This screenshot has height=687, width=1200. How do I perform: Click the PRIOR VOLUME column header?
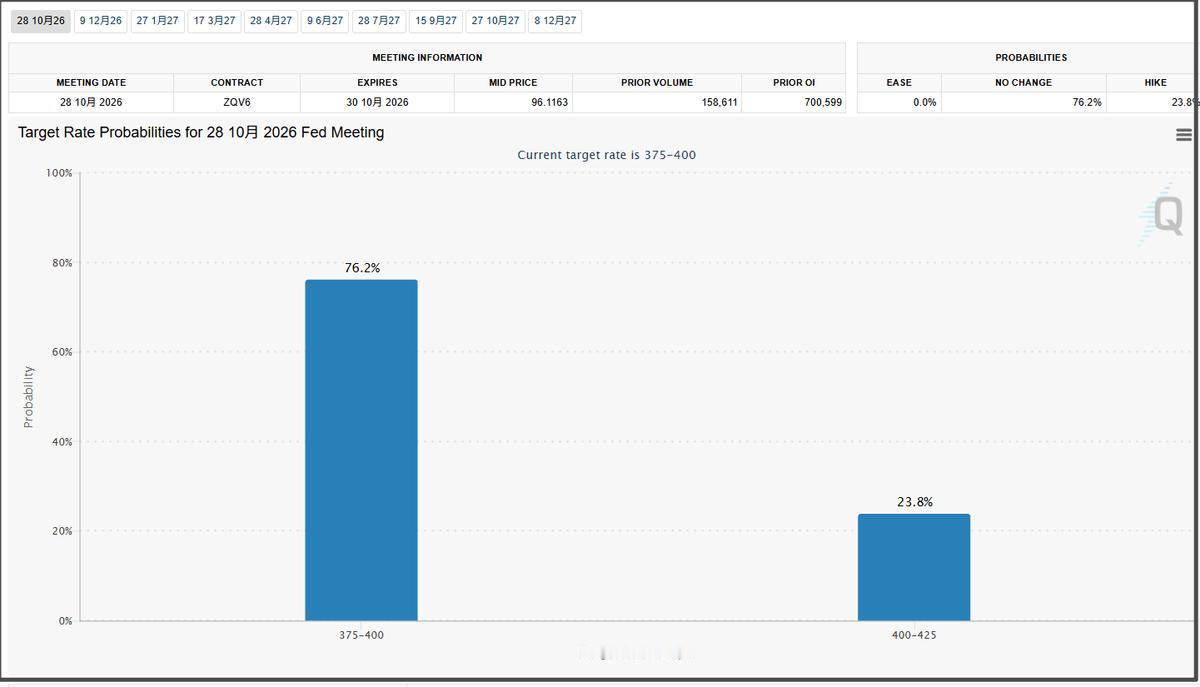pos(657,82)
